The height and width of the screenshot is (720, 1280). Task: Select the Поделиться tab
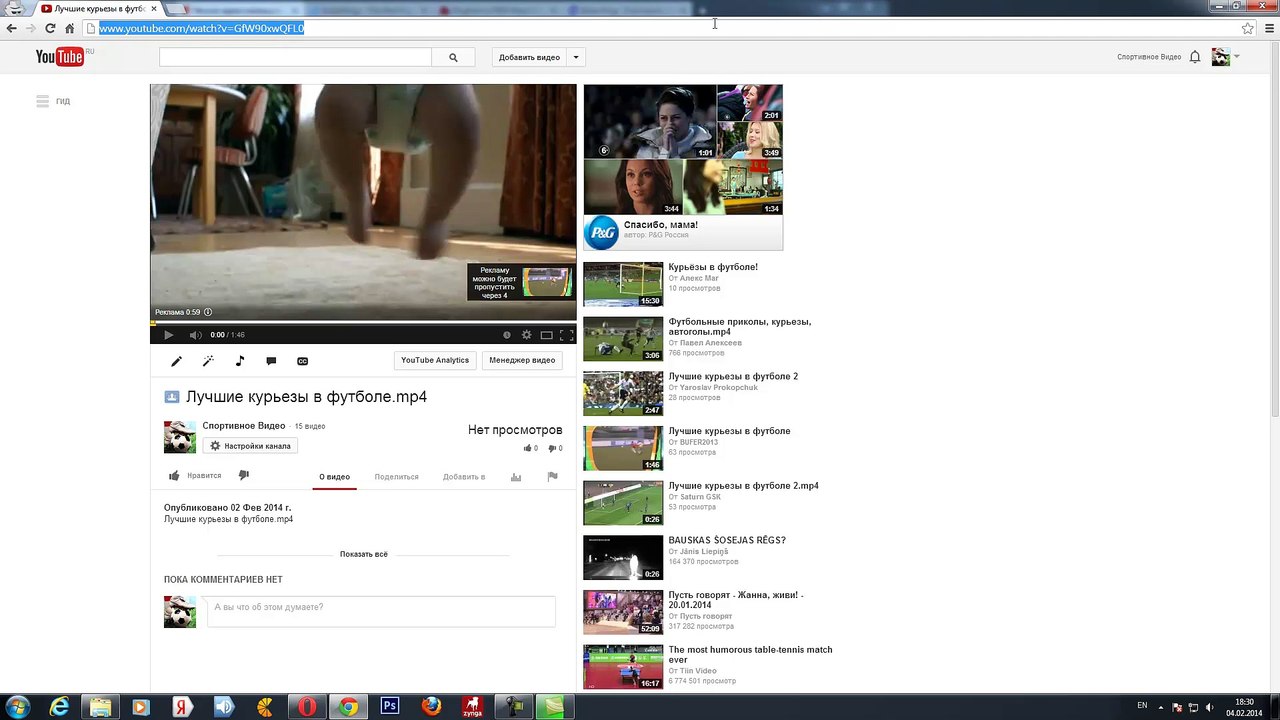pos(396,477)
